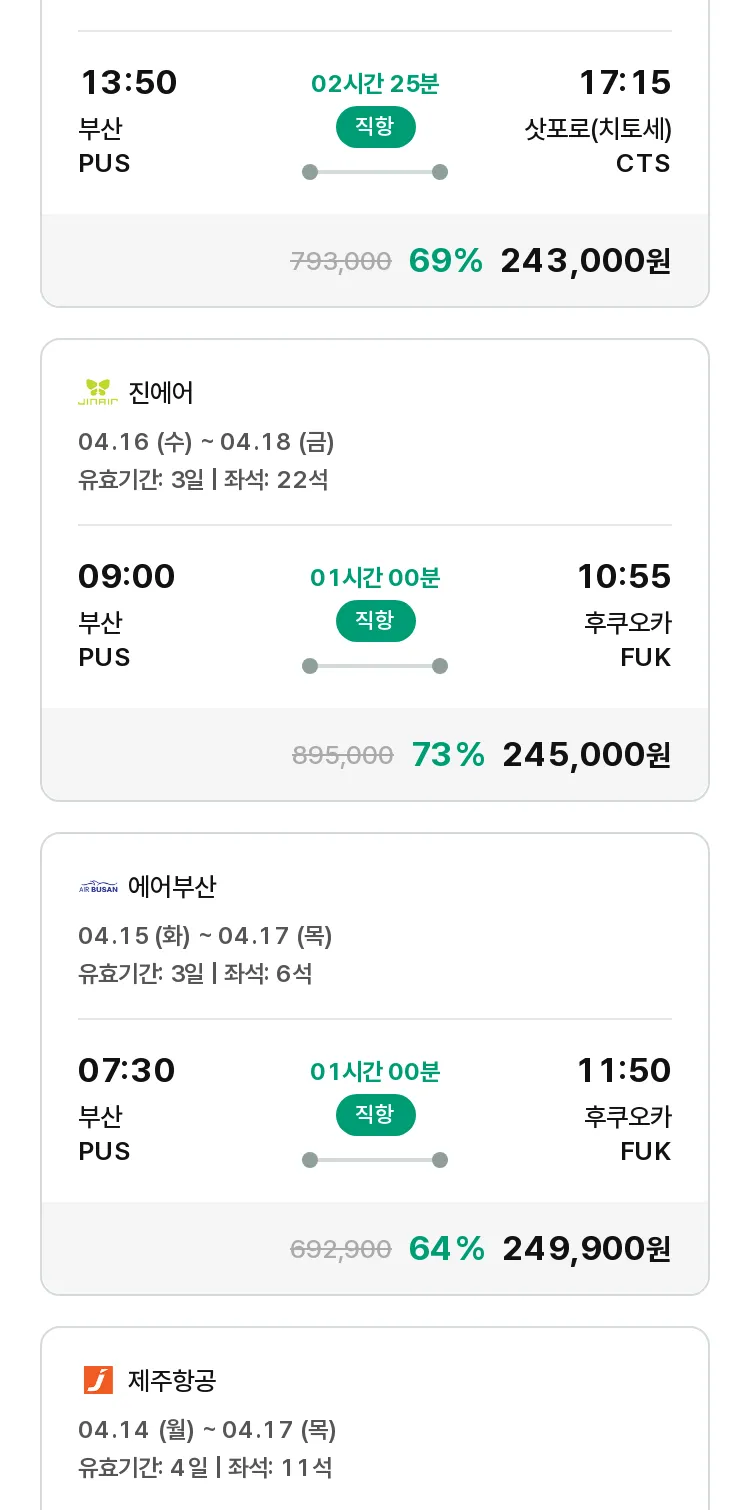Image resolution: width=750 pixels, height=1510 pixels.
Task: Tap the 11:50 후쿠오카 FUK arrival
Action: (x=624, y=1109)
